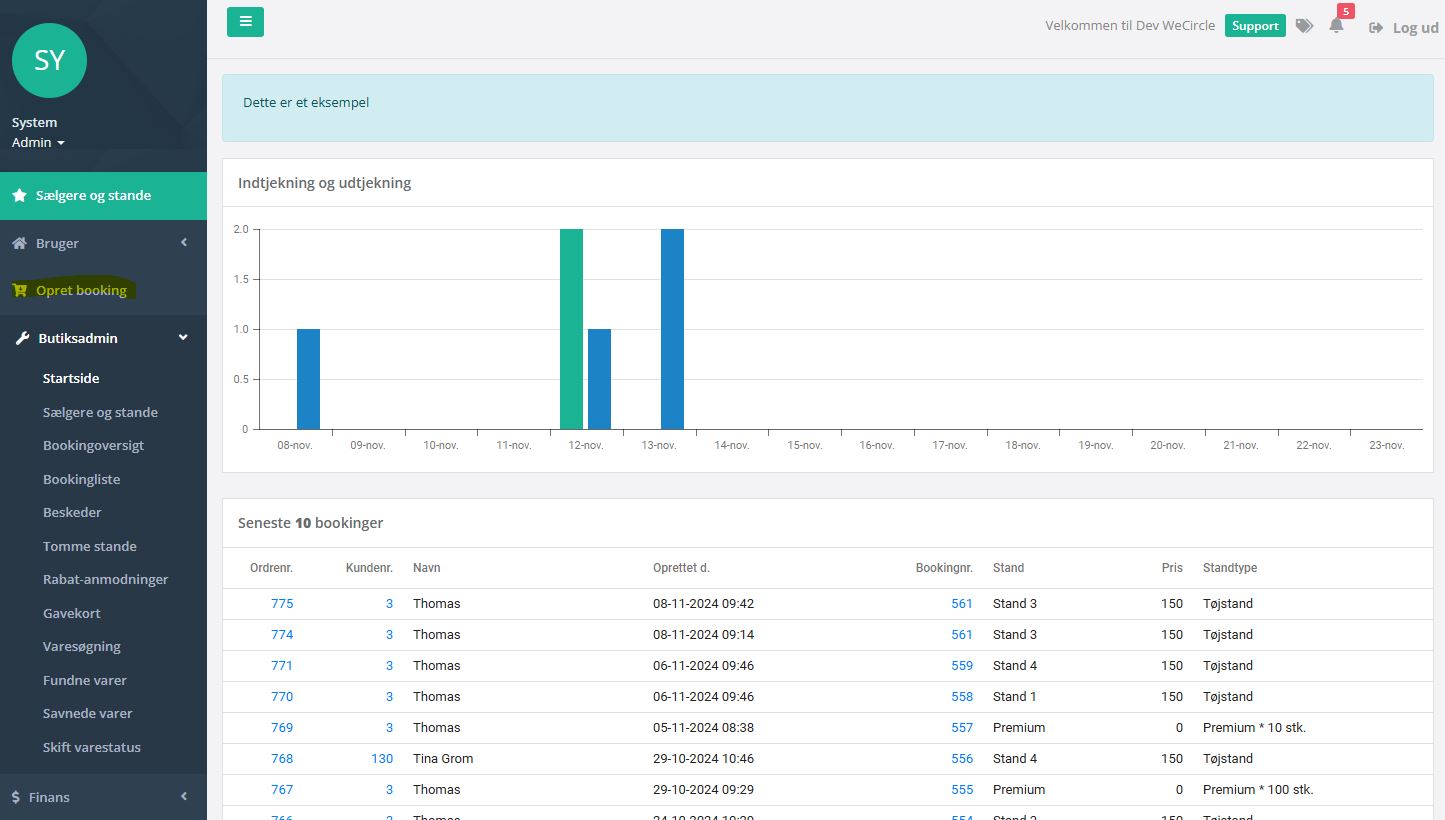Click the SY user avatar circle
Screen dimensions: 1445x820
[x=49, y=61]
